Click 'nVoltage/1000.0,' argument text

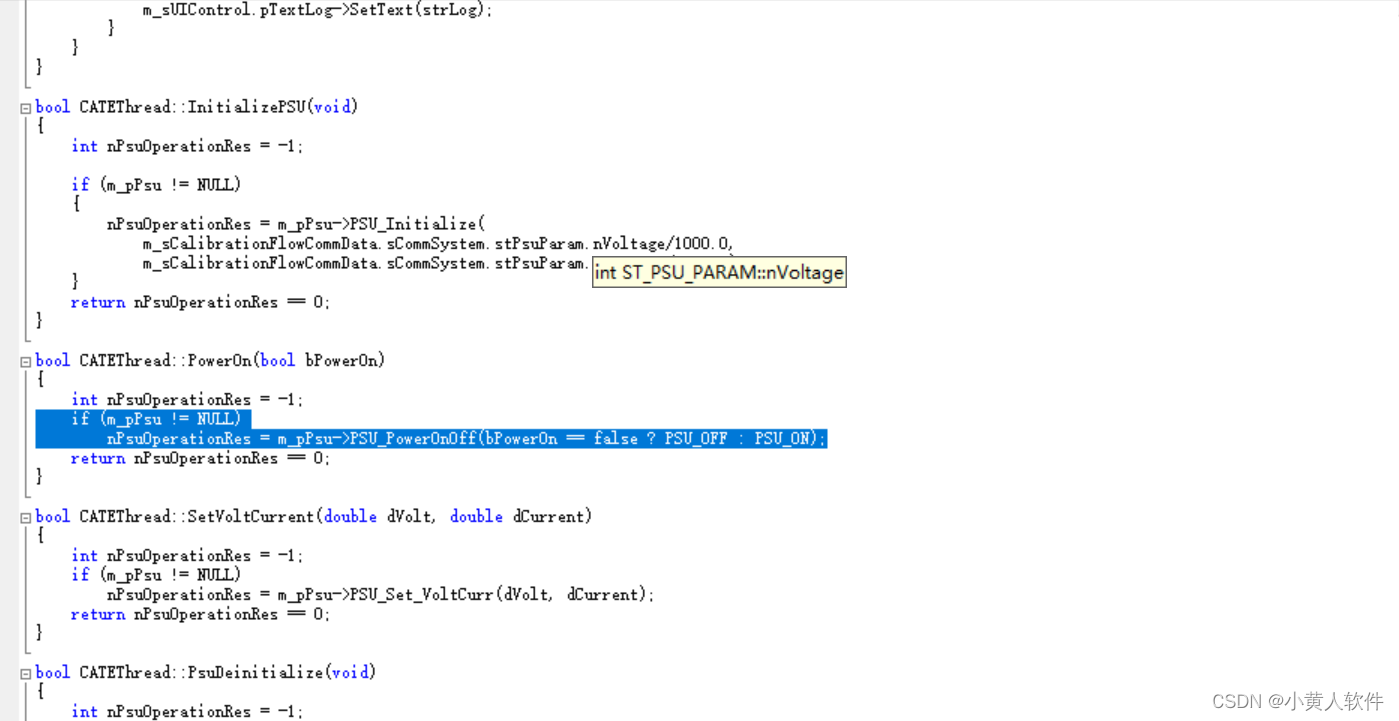point(664,243)
